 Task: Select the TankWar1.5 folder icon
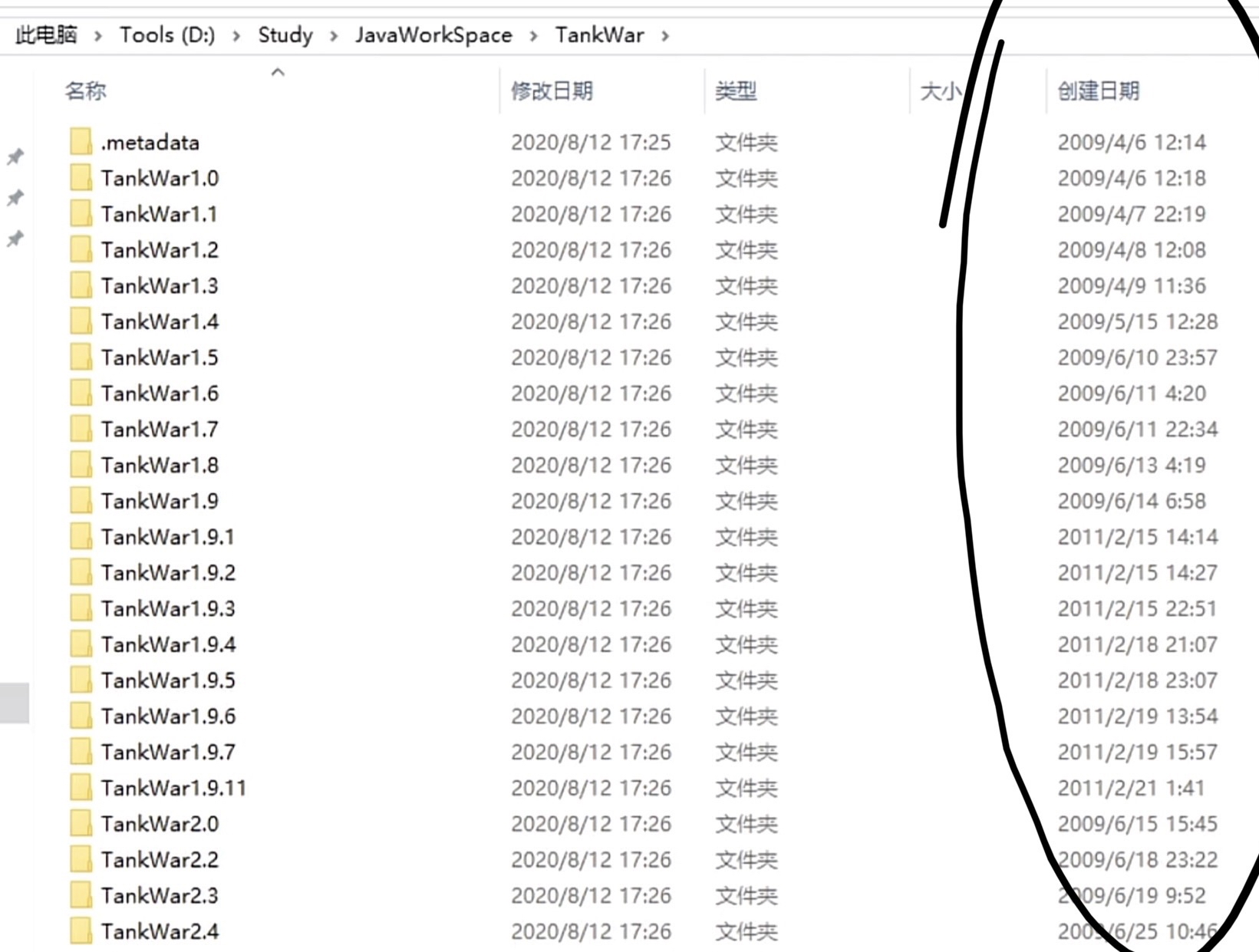pos(81,357)
